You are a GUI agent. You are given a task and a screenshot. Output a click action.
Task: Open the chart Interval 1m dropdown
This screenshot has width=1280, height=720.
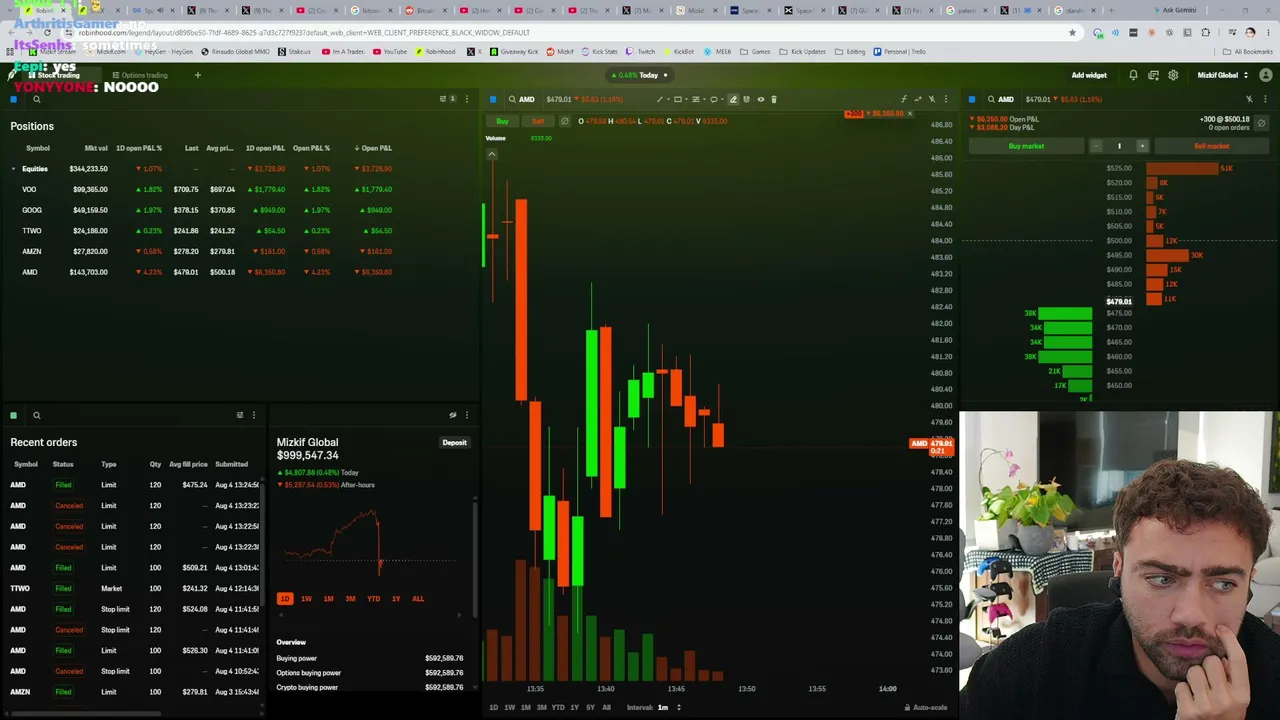(668, 707)
